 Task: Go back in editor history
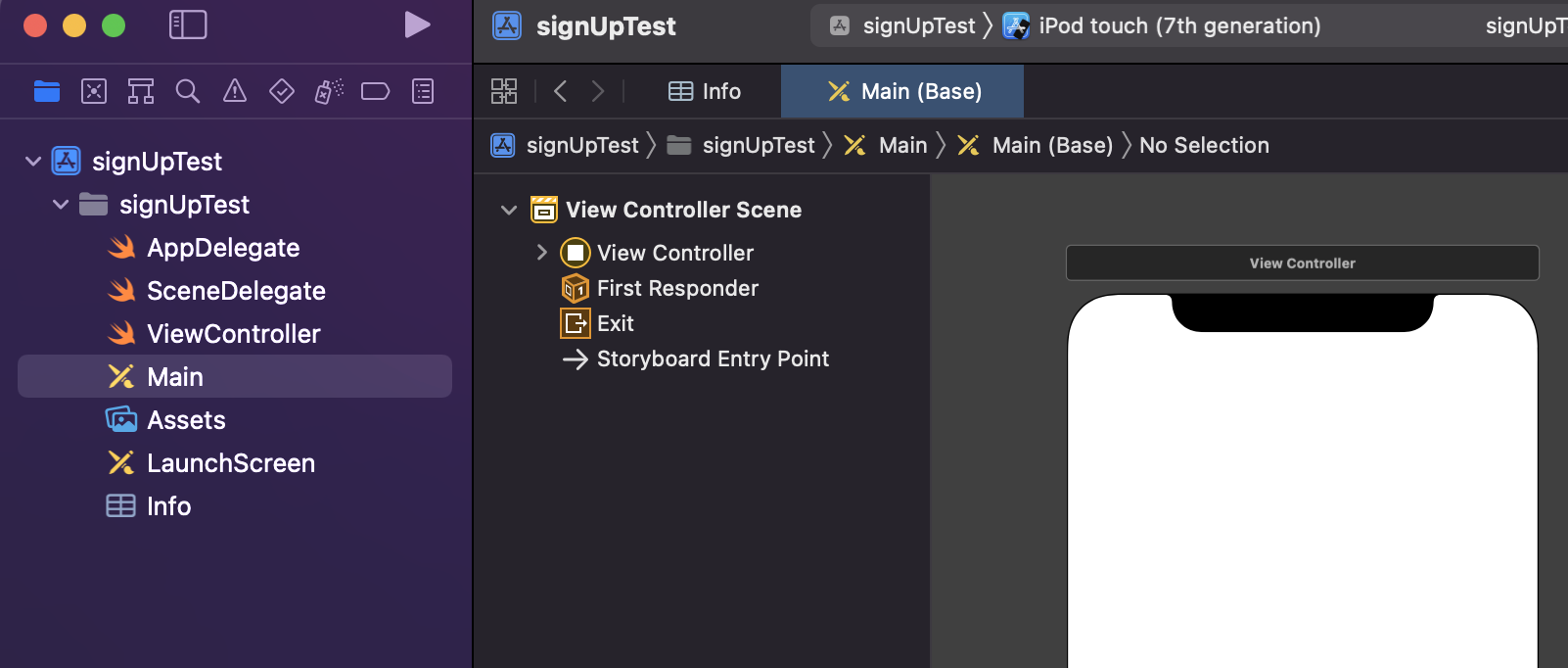pos(561,91)
